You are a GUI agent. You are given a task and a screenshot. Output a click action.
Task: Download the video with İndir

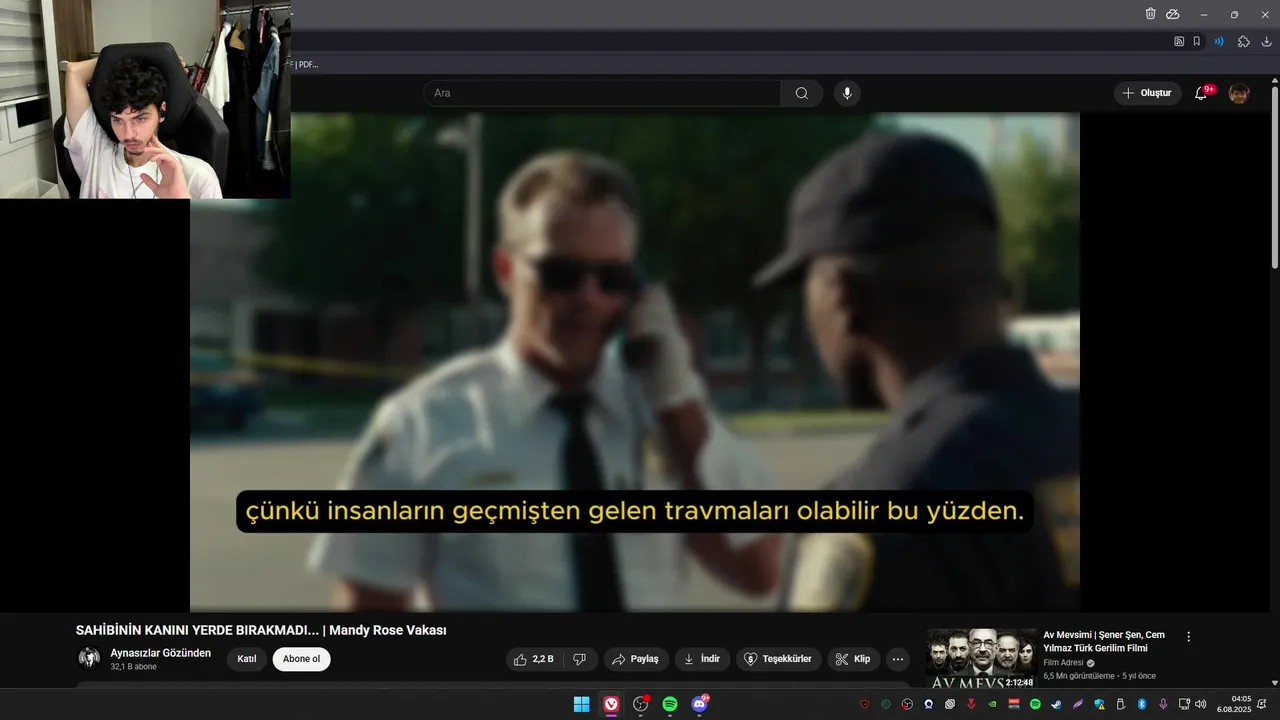coord(702,659)
